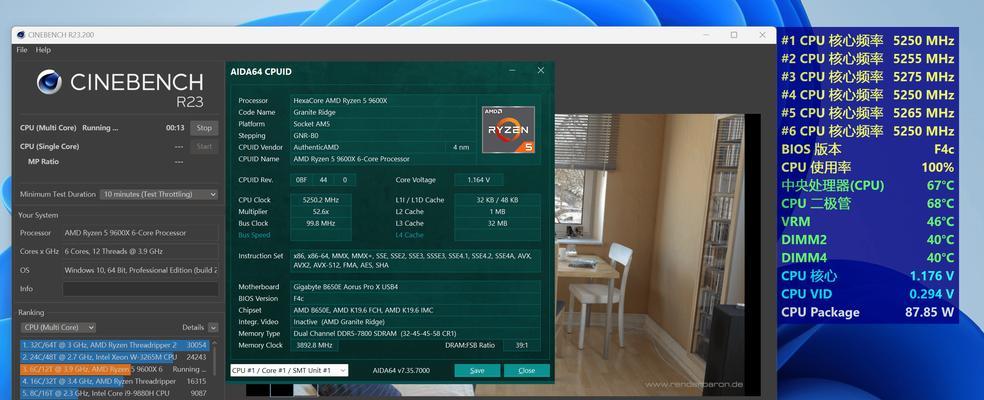Image resolution: width=984 pixels, height=400 pixels.
Task: Click the Cores x GHz field in Cinebench
Action: point(141,251)
